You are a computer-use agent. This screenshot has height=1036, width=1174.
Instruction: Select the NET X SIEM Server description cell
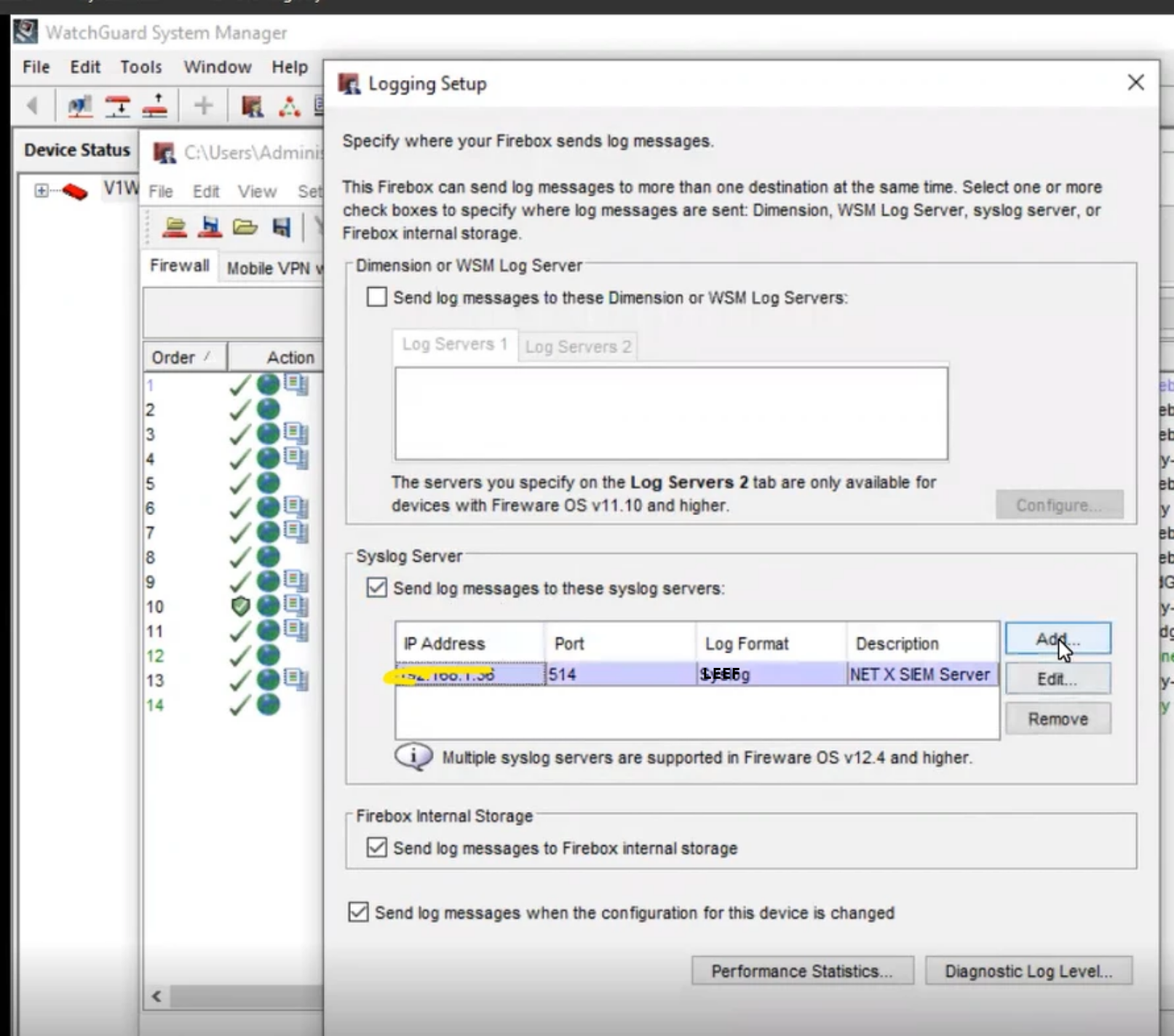click(x=922, y=674)
